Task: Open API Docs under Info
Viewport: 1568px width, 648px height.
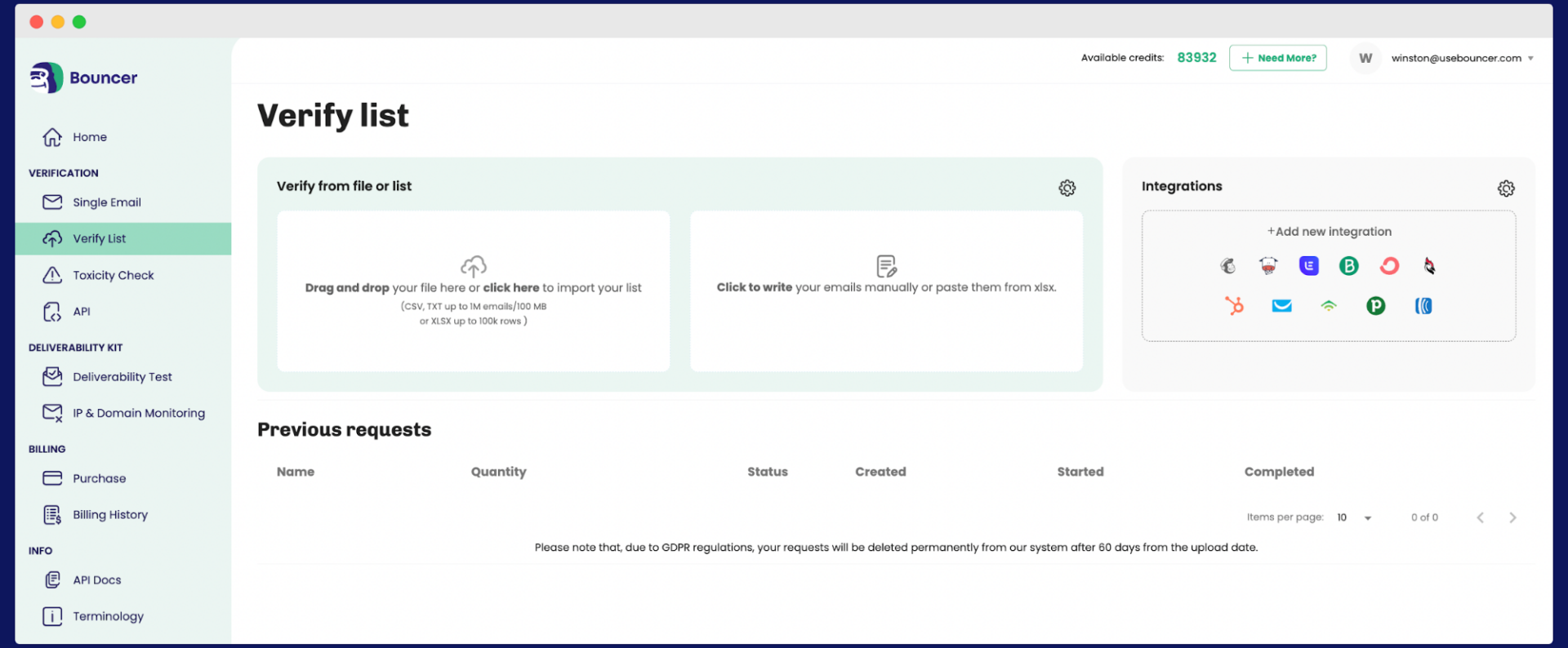Action: pos(82,580)
